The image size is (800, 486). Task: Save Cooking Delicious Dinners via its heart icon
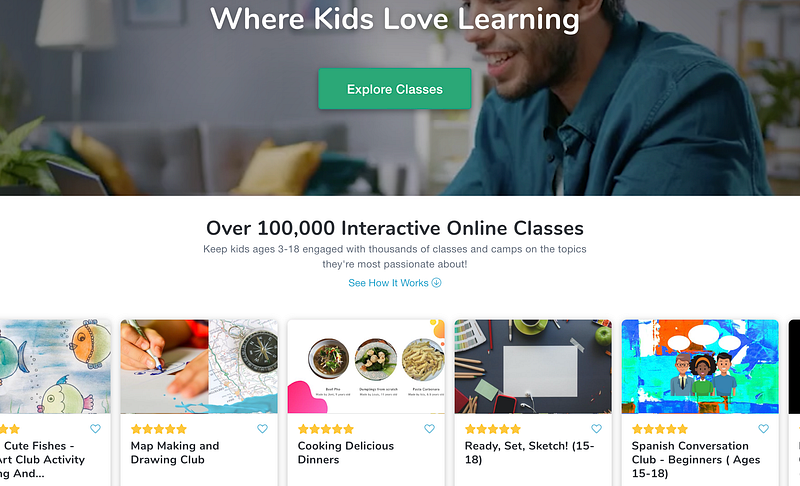pos(430,429)
